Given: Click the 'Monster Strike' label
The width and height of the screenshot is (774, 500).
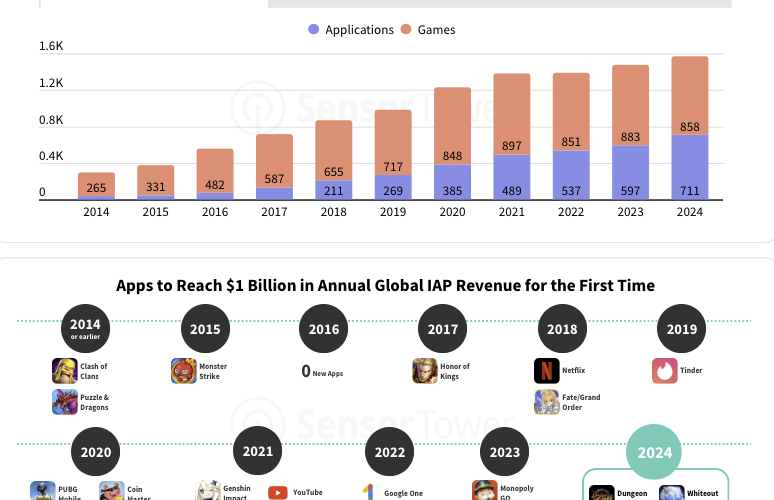Looking at the screenshot, I should [213, 371].
